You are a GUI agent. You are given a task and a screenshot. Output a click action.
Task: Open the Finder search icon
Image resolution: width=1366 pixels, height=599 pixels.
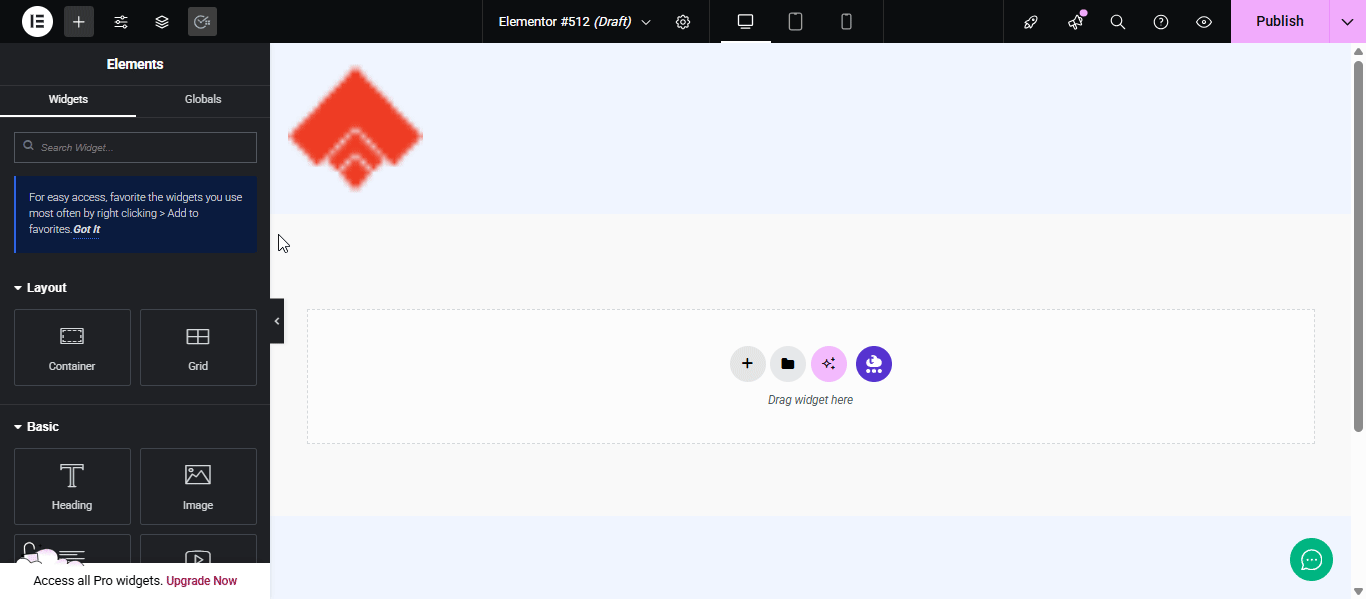coord(1118,22)
